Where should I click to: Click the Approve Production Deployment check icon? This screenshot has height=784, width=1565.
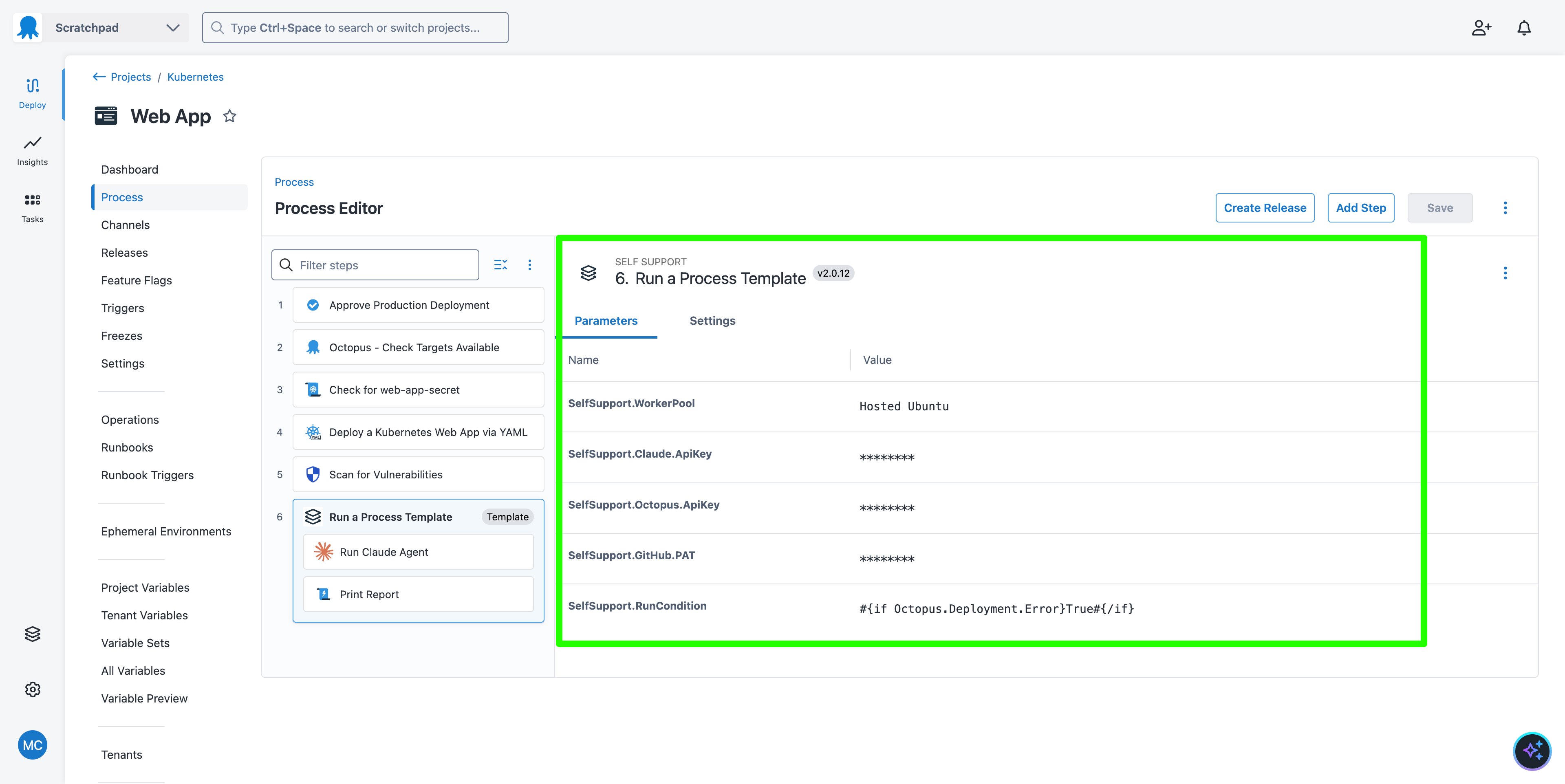point(313,305)
